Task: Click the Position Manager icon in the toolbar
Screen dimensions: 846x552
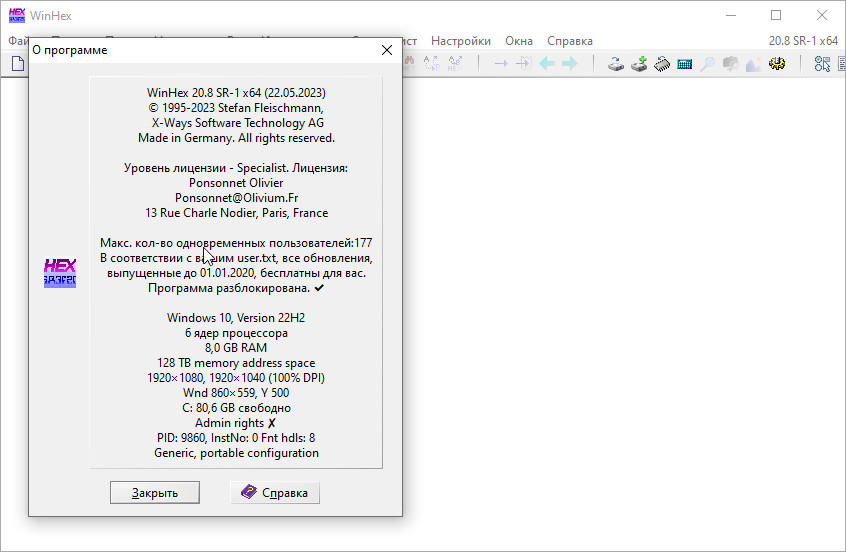Action: click(822, 64)
